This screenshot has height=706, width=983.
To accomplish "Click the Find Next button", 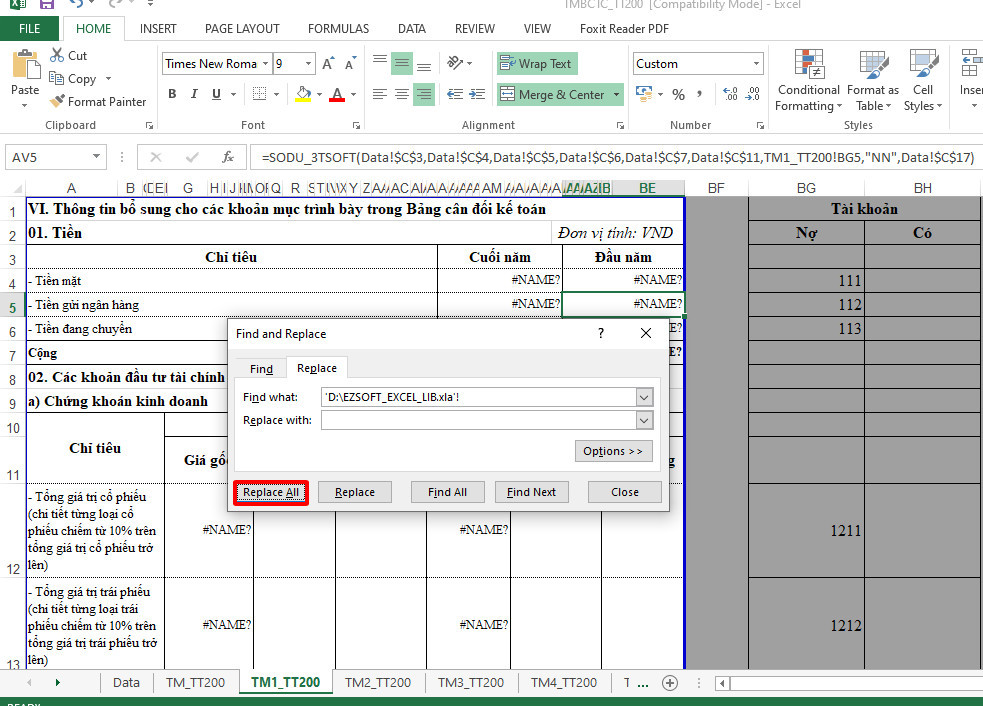I will point(532,492).
